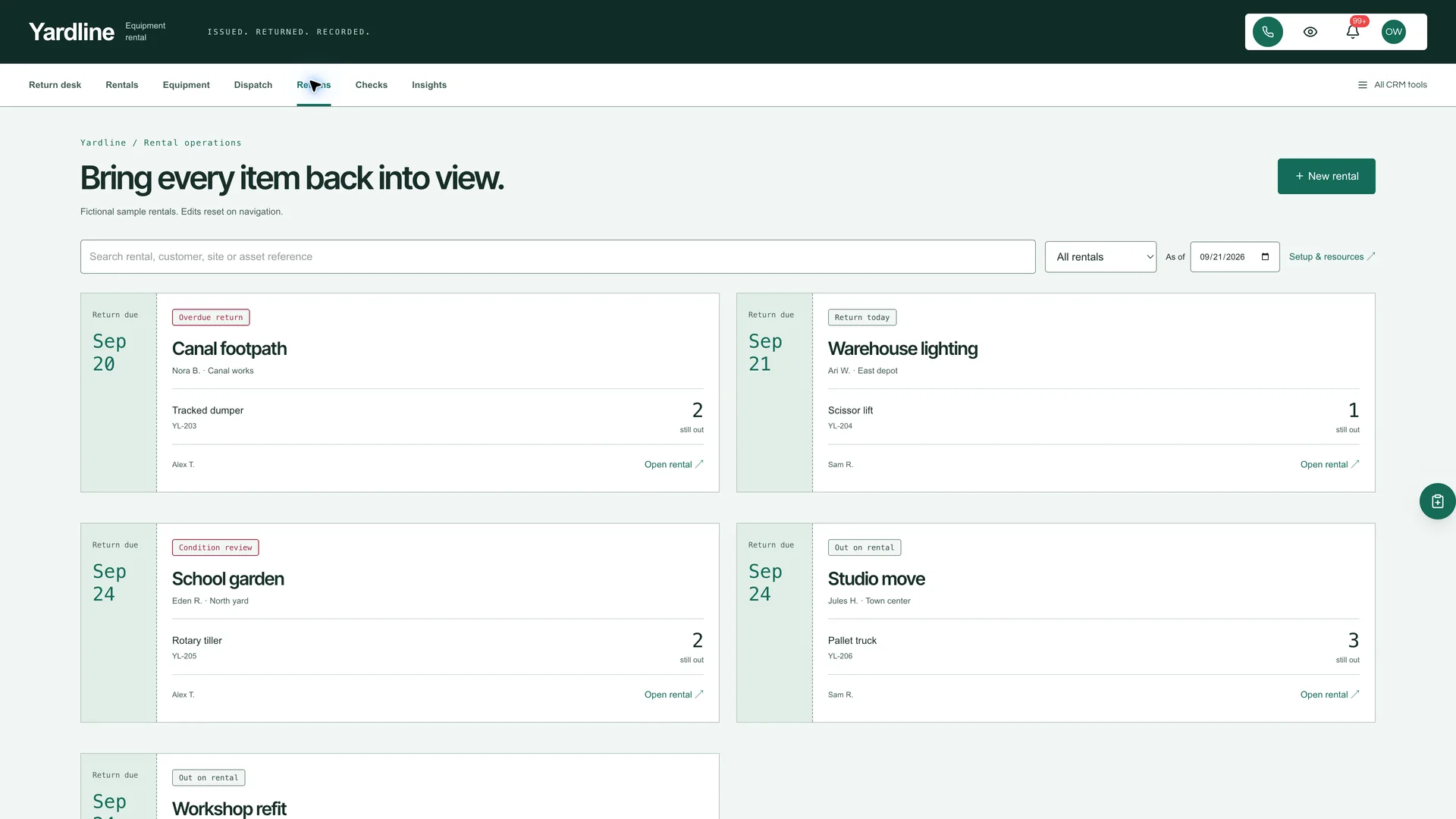
Task: Click the Workshop refit card title
Action: (x=229, y=808)
